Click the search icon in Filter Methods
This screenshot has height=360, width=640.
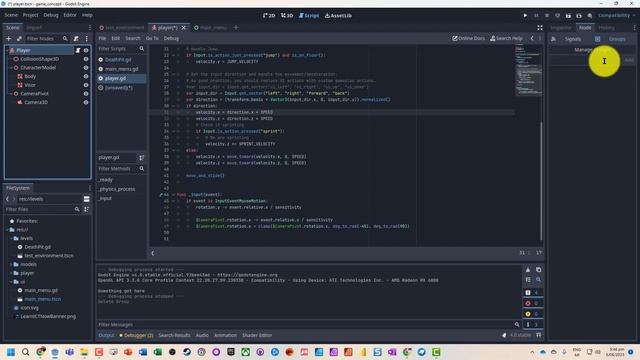point(142,169)
